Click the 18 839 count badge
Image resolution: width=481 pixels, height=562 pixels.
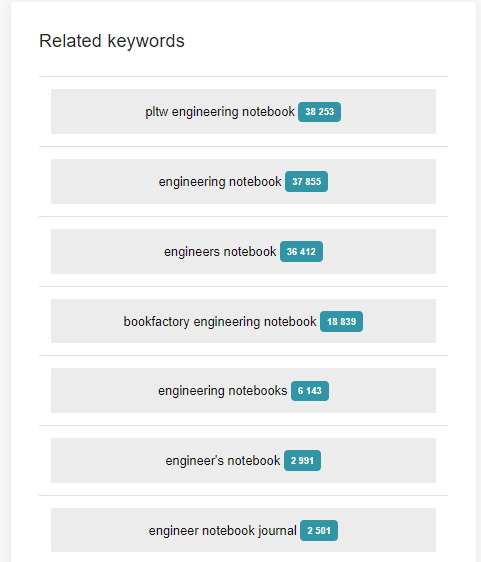point(342,322)
